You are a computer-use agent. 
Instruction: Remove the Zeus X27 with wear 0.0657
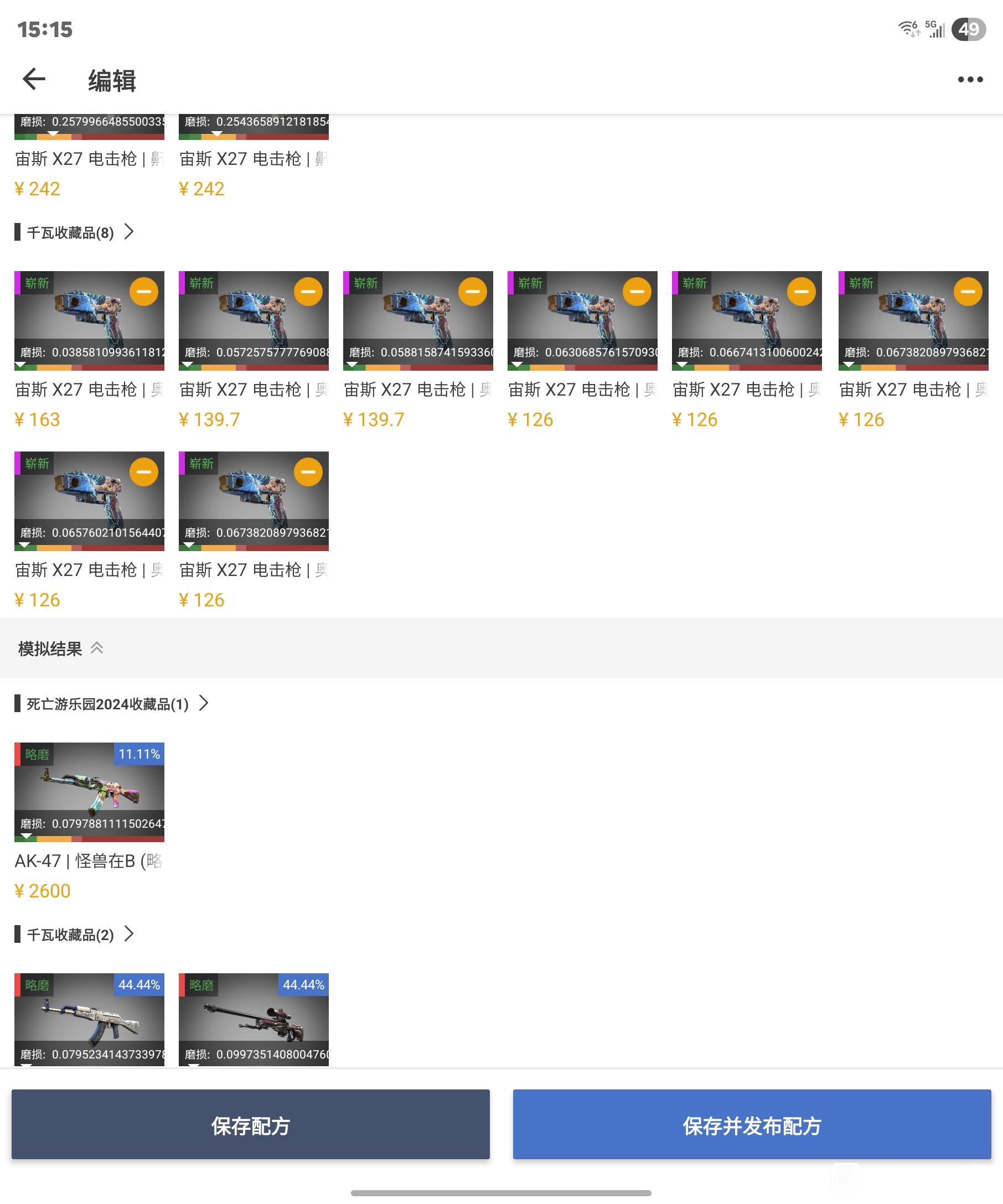tap(144, 472)
